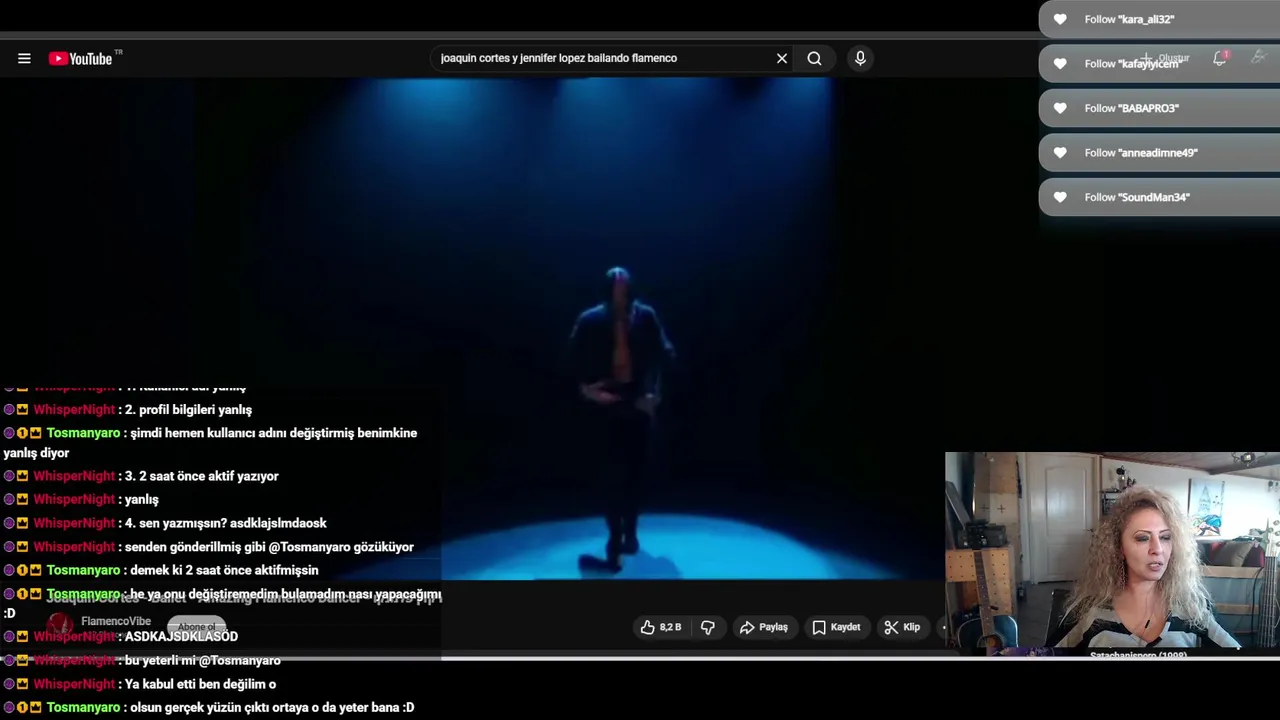Select message "bu yeterli mi @Tosmanyaro"

point(203,660)
